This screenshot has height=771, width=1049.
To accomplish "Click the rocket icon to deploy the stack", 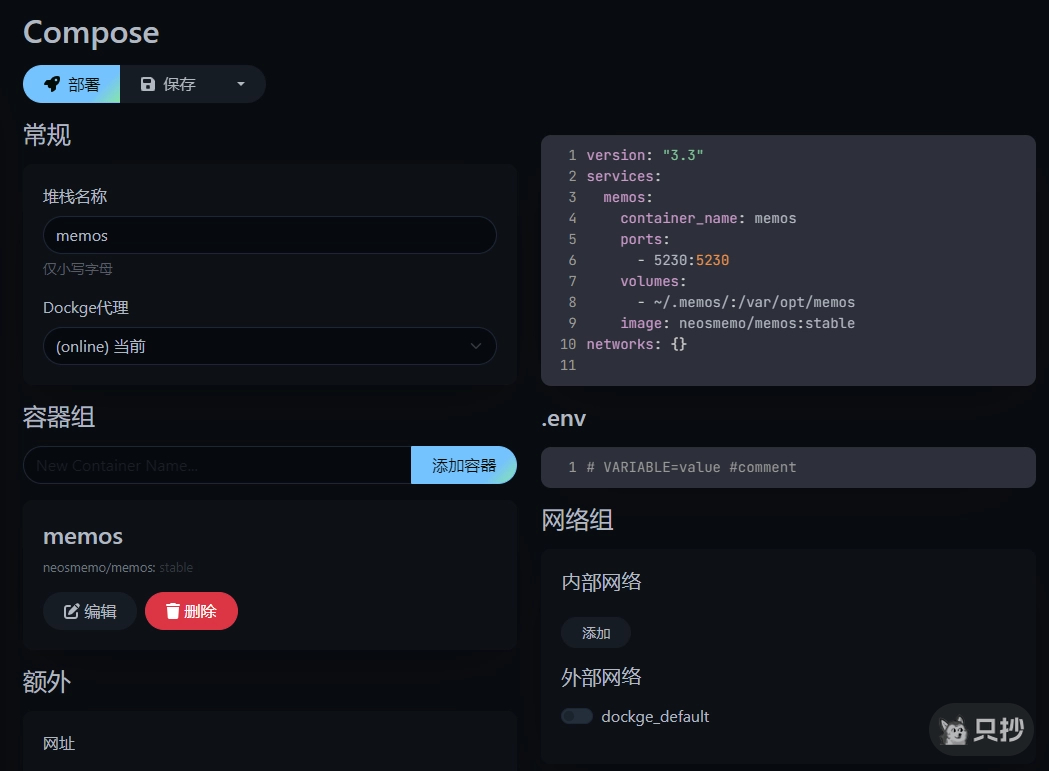I will click(52, 85).
